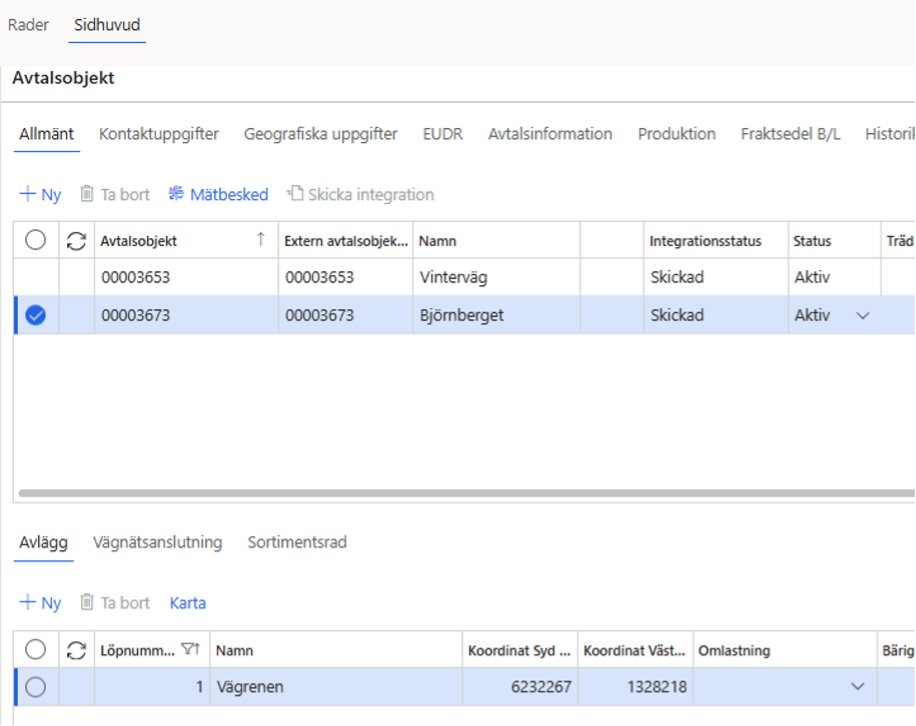The image size is (916, 726).
Task: Open the Rader tab
Action: click(x=28, y=25)
